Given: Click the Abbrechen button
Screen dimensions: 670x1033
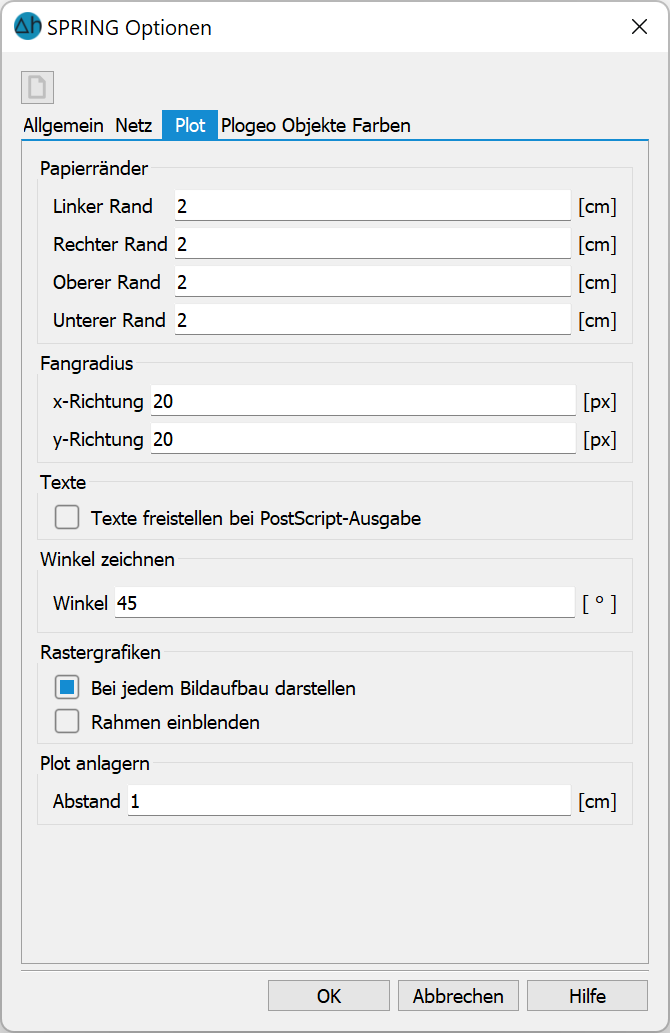Looking at the screenshot, I should (458, 995).
